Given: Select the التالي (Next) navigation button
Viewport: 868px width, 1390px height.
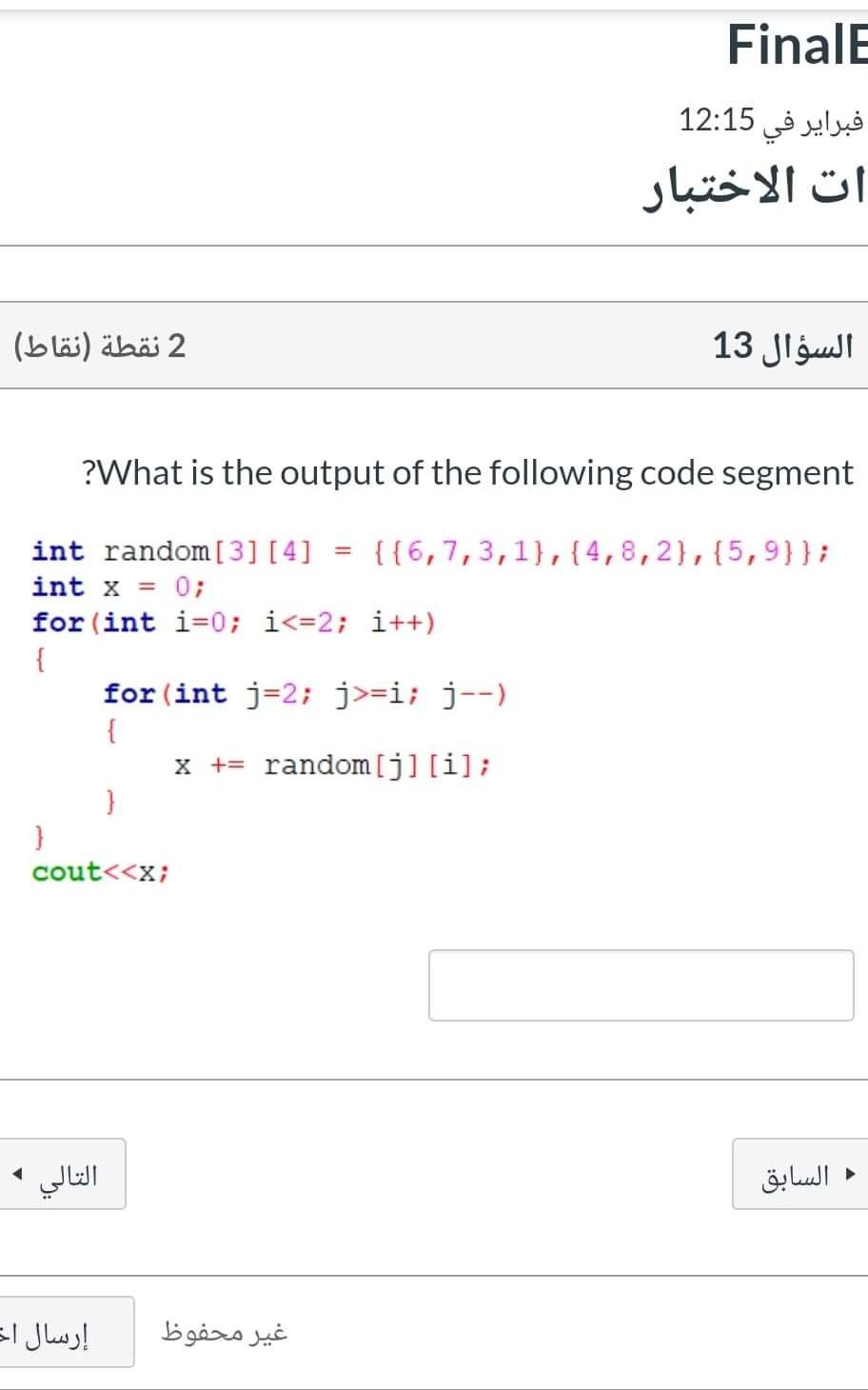Looking at the screenshot, I should click(64, 1174).
